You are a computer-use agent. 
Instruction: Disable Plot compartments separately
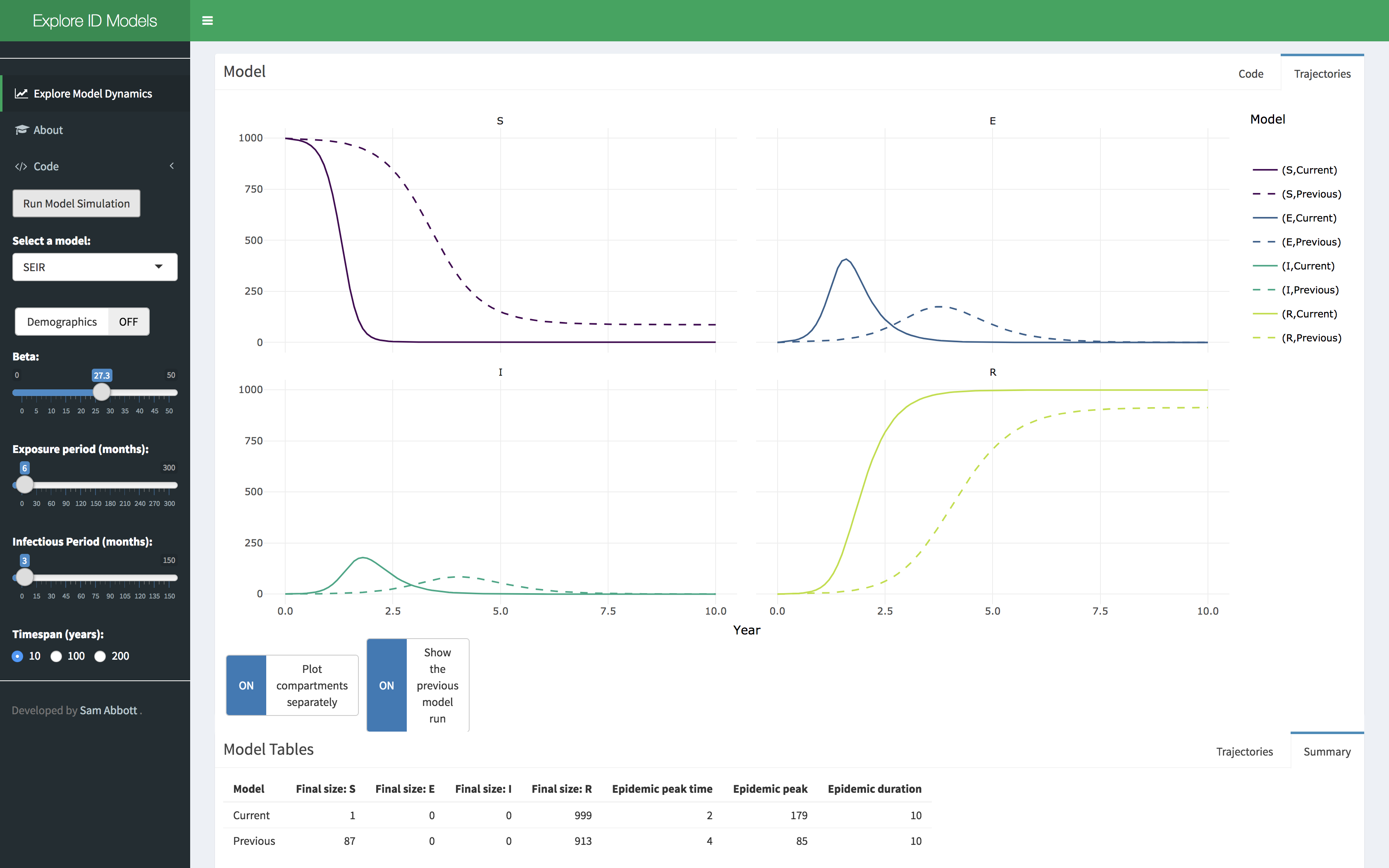(x=246, y=685)
